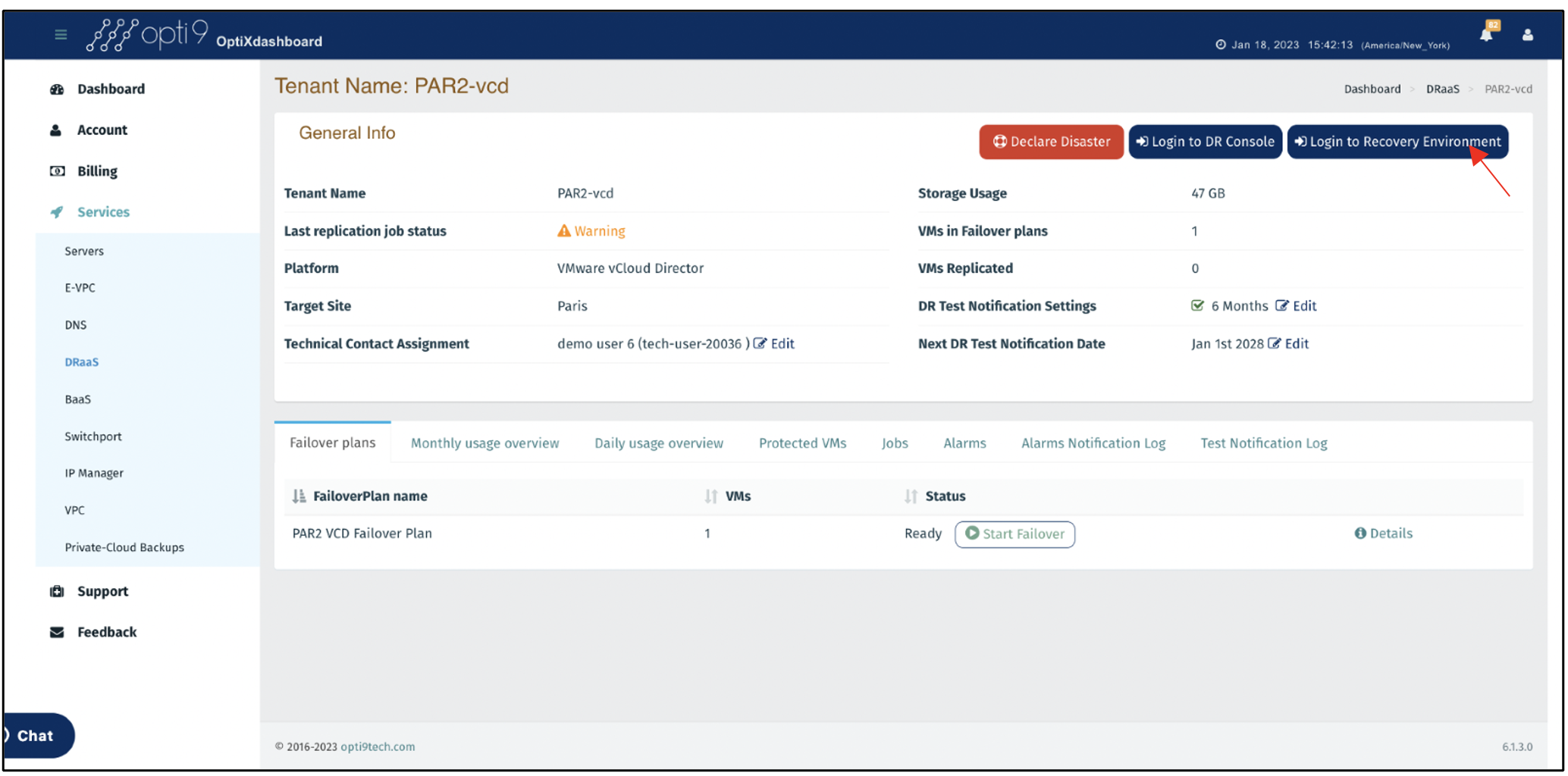The width and height of the screenshot is (1568, 776).
Task: Click the OptiXdashboard title text
Action: click(269, 42)
